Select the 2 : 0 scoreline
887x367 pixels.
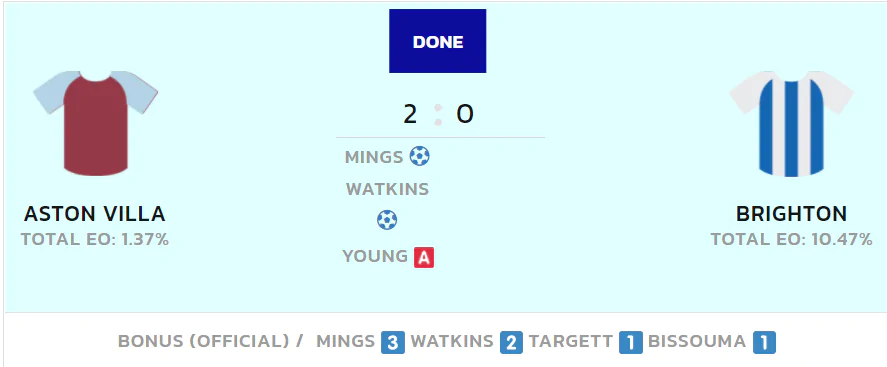438,115
